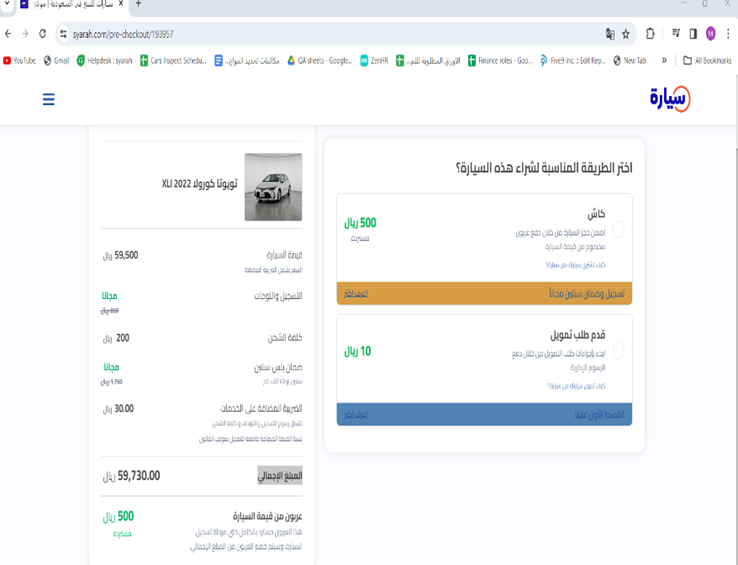
Task: Click the link under financing option description
Action: [x=576, y=386]
